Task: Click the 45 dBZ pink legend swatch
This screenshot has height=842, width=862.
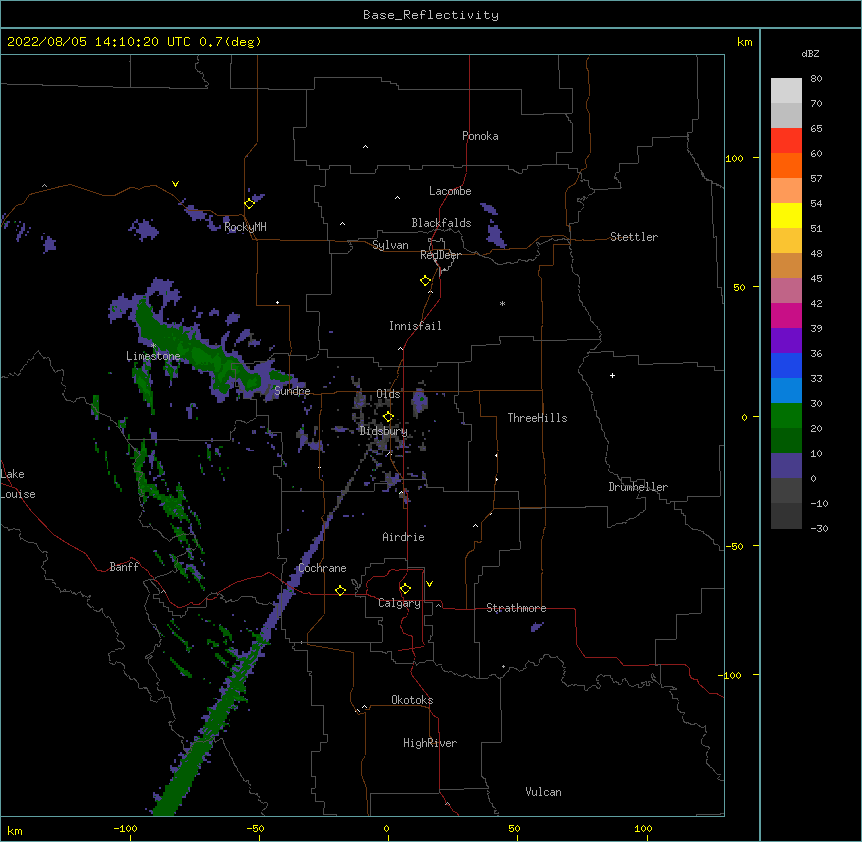Action: [x=786, y=290]
